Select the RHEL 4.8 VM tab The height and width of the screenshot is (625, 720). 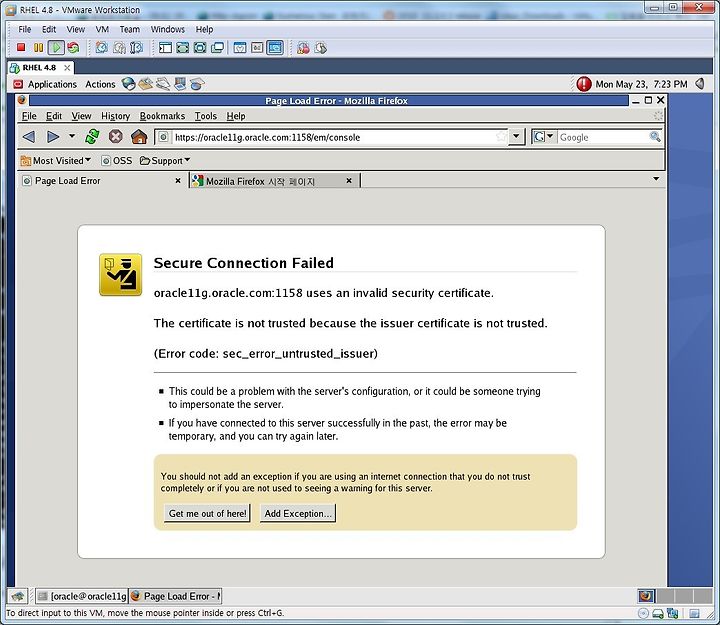(39, 68)
